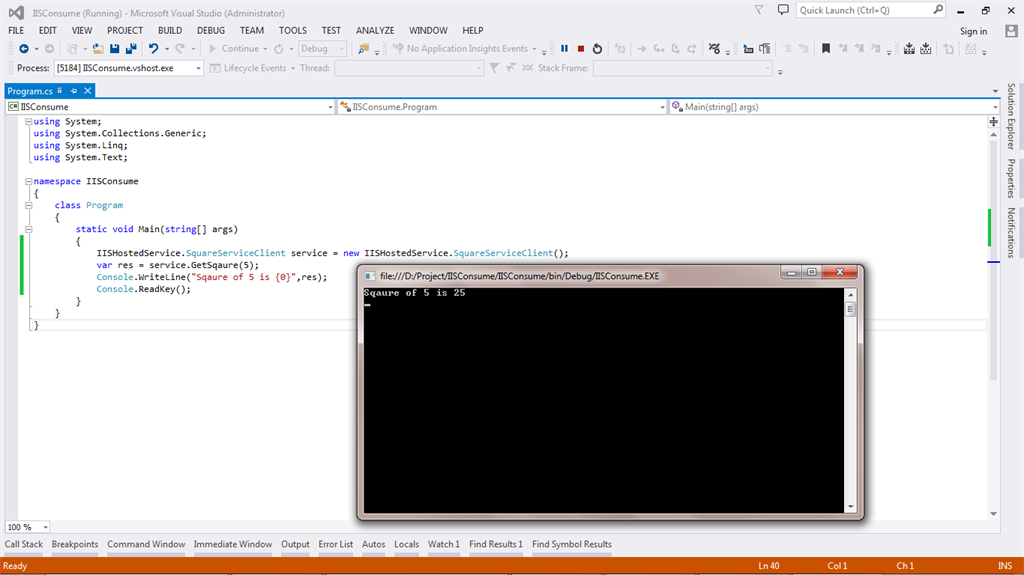Click the console window vertical scrollbar

[851, 400]
